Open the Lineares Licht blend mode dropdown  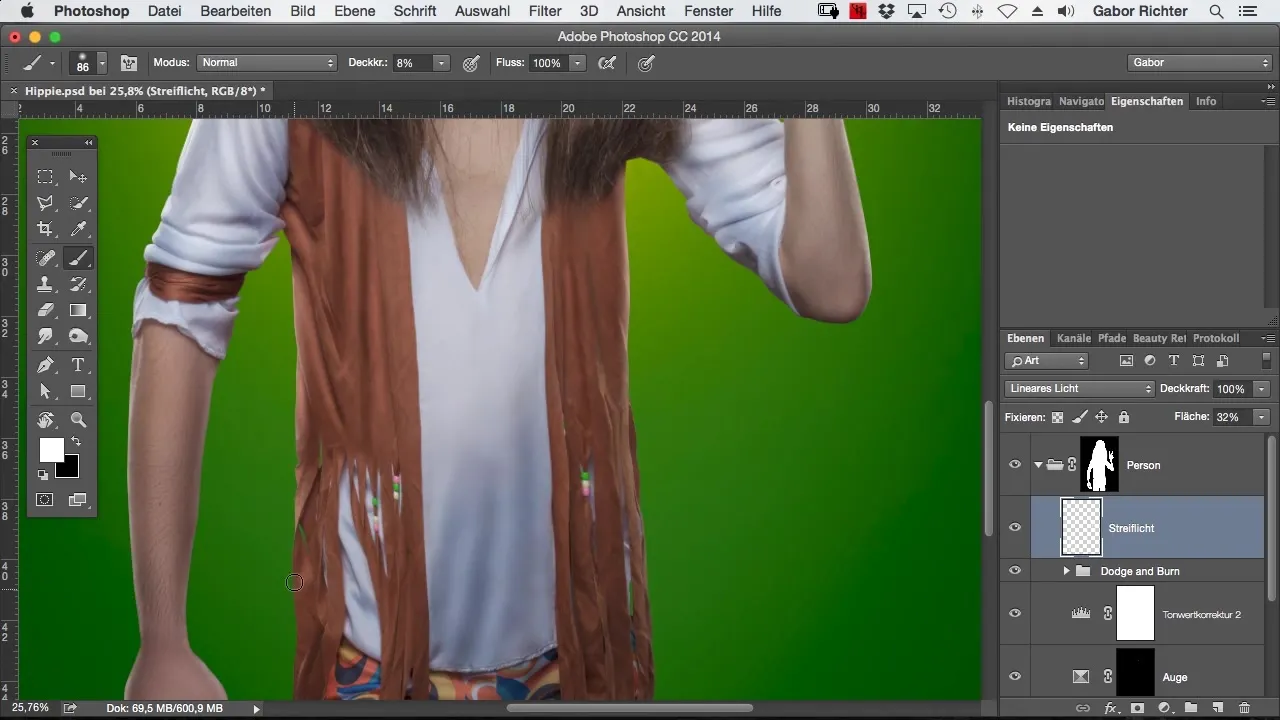(x=1079, y=389)
